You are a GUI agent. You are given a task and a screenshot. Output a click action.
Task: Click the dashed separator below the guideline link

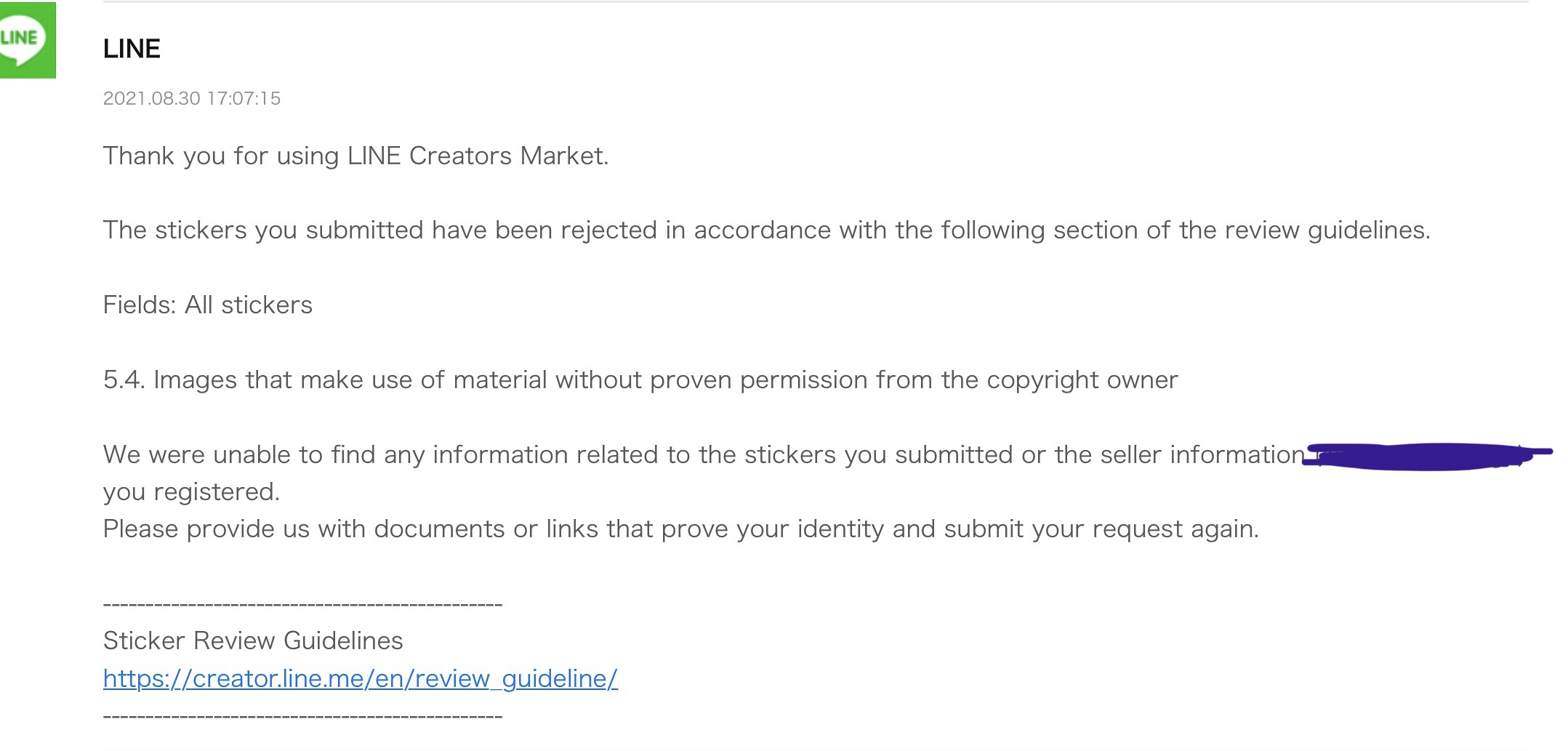tap(303, 716)
